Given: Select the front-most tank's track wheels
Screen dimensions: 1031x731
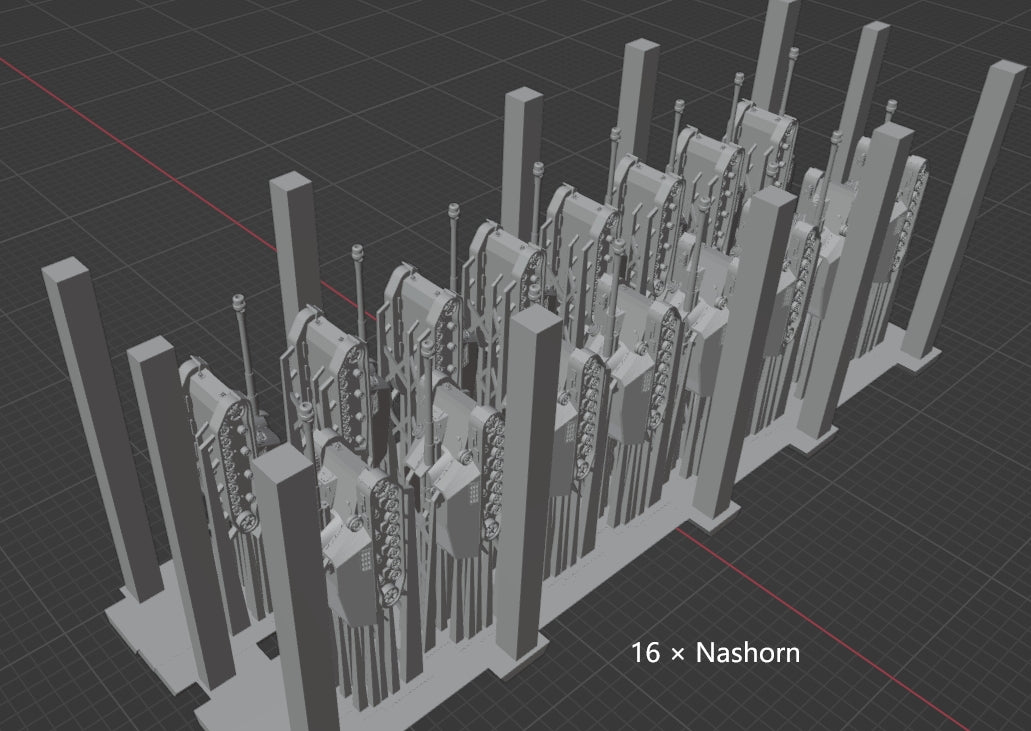Looking at the screenshot, I should click(385, 540).
